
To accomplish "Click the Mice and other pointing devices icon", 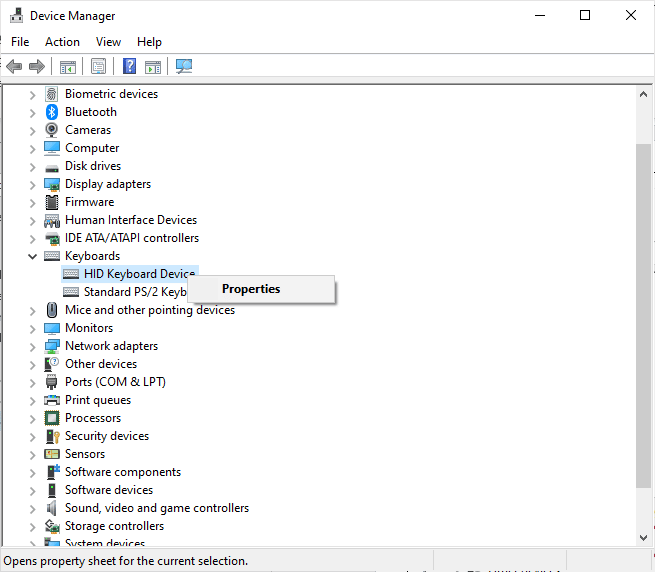I will tap(52, 310).
